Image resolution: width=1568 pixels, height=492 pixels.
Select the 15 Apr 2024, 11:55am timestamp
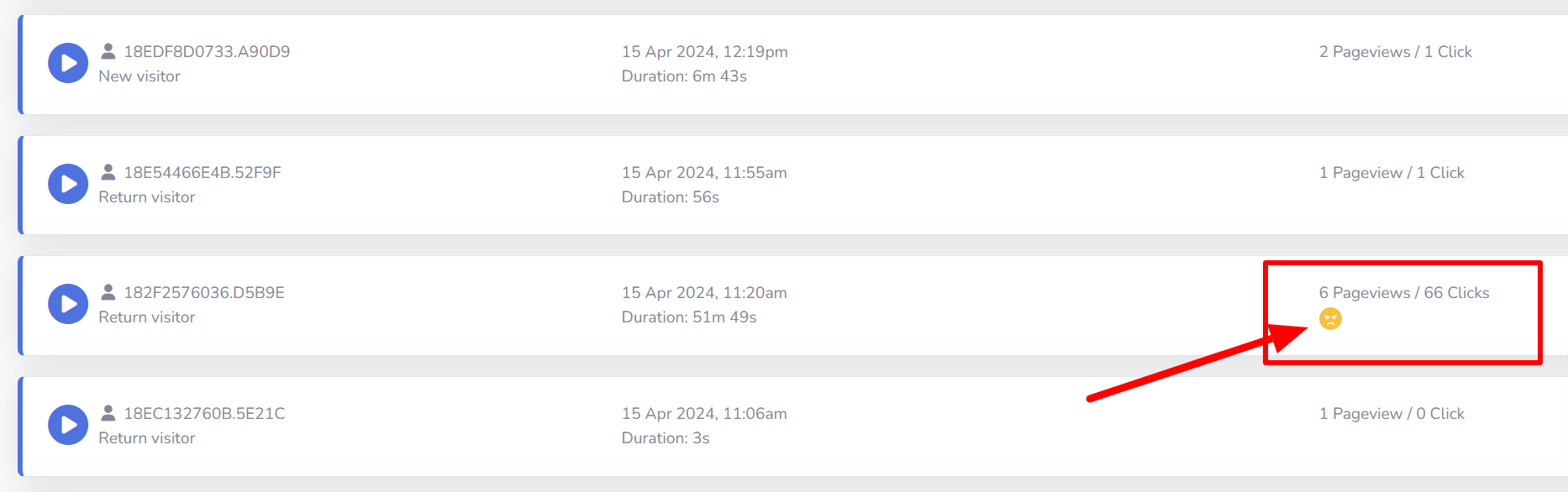click(x=704, y=173)
